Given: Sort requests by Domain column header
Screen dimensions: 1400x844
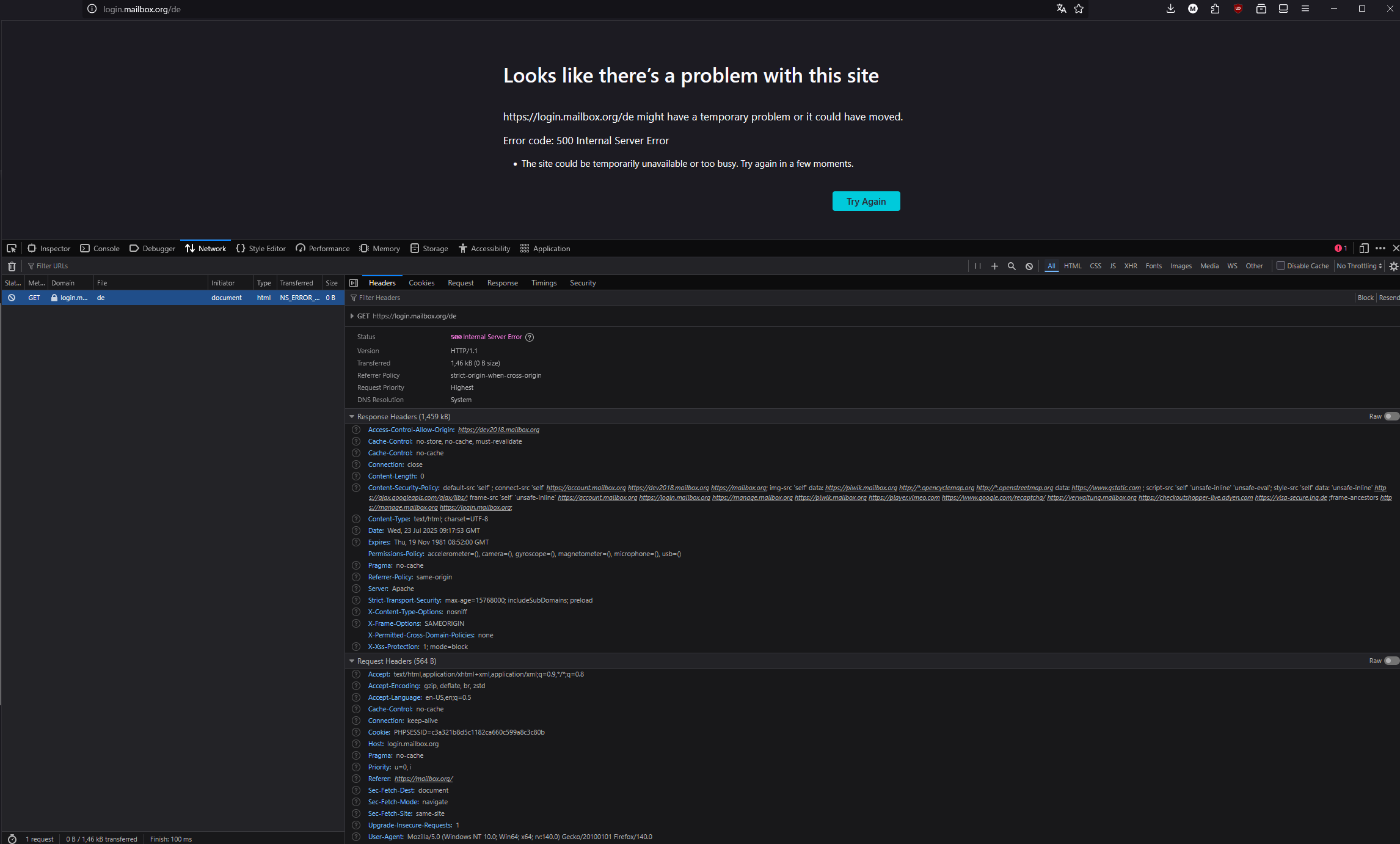Looking at the screenshot, I should [x=71, y=283].
